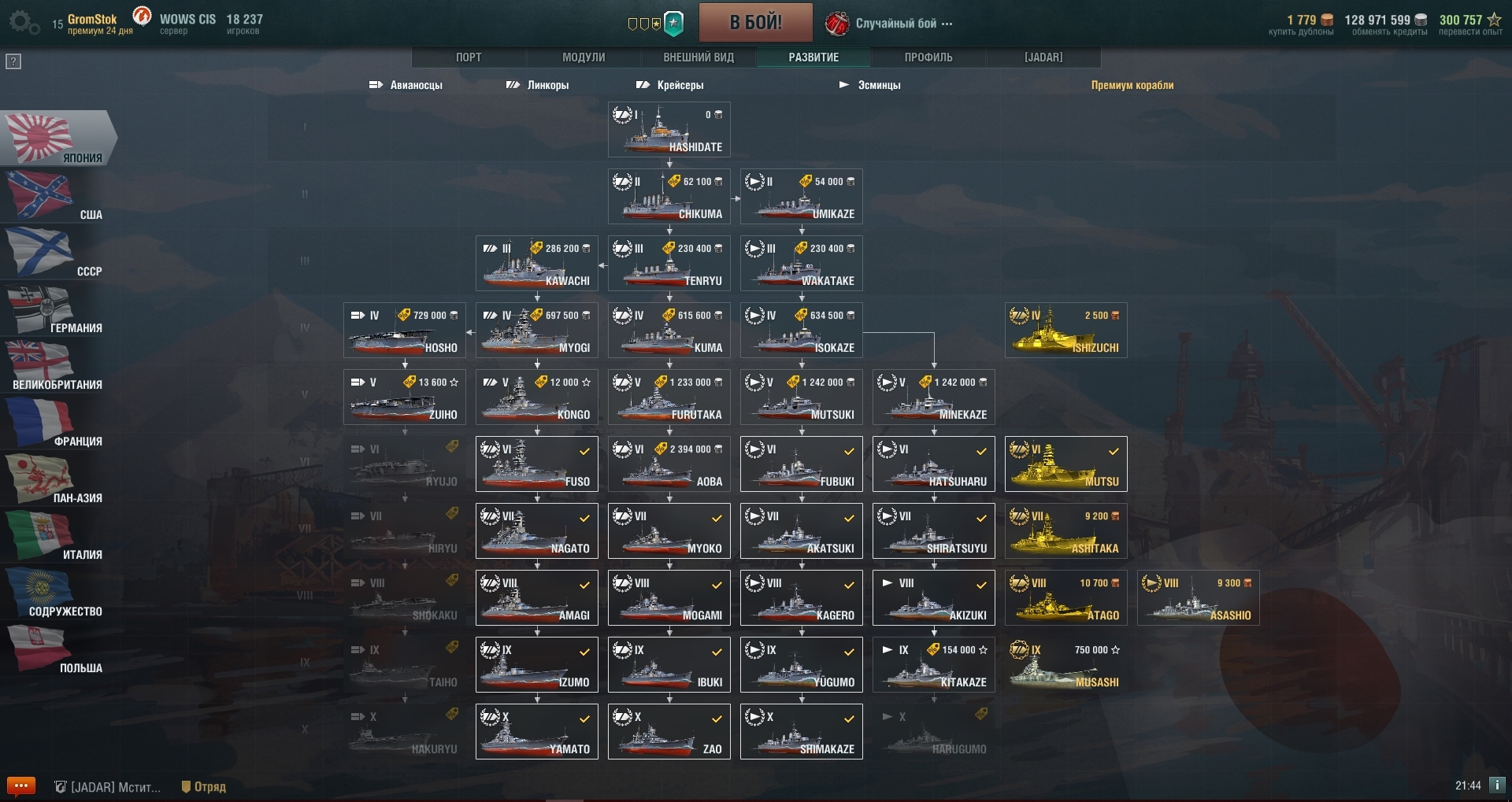Viewport: 1512px width, 802px height.
Task: Select the USSR nation flag
Action: 54,253
